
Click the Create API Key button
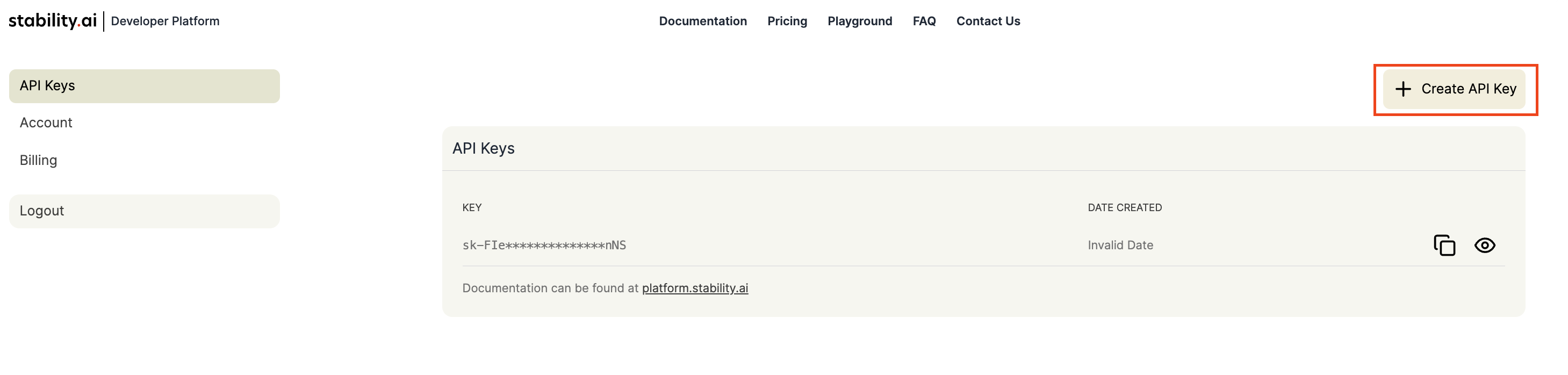[x=1454, y=89]
